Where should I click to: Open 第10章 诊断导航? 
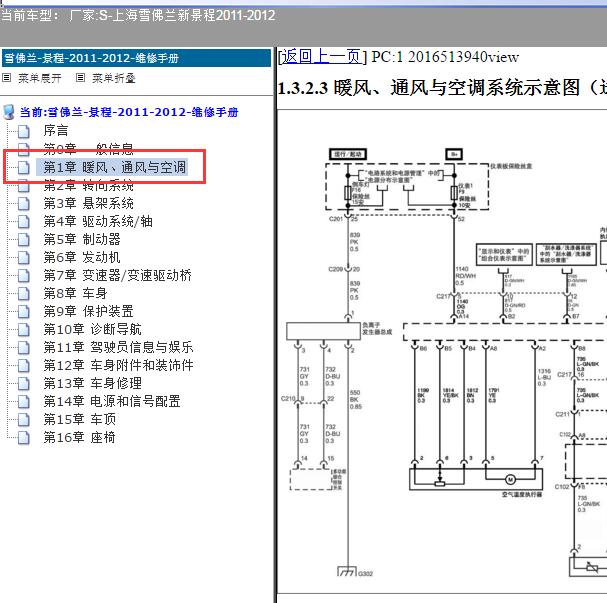pyautogui.click(x=92, y=329)
